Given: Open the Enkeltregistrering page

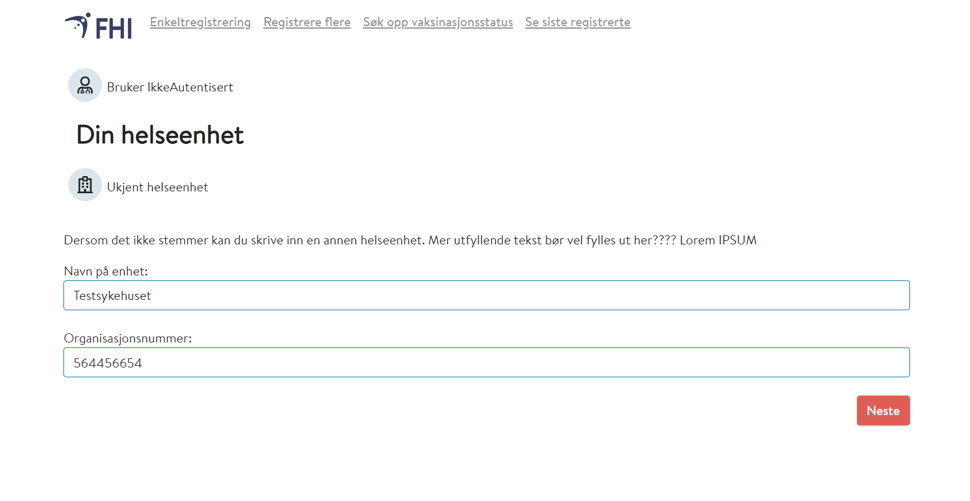Looking at the screenshot, I should 200,22.
